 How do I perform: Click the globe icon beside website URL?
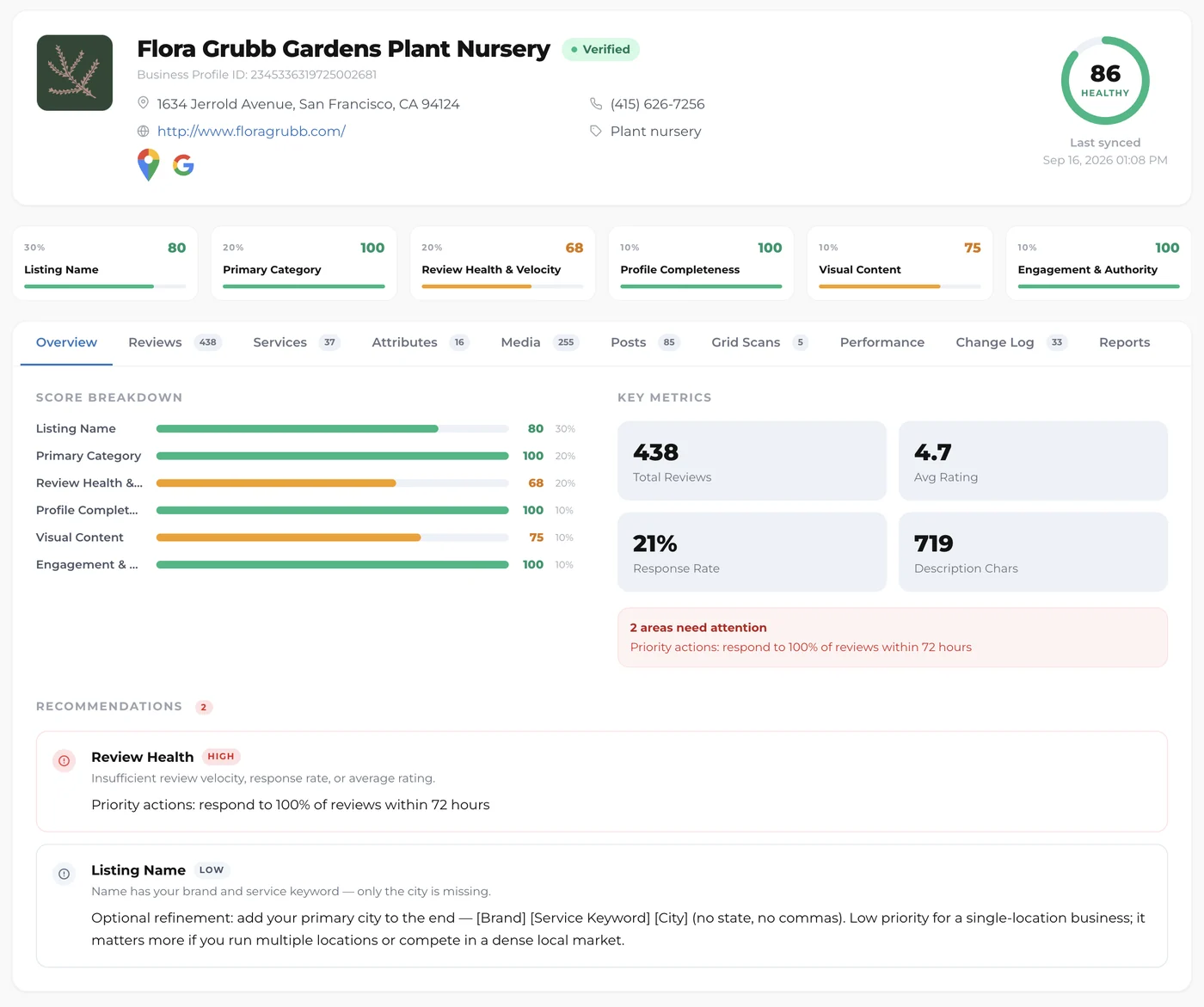(144, 131)
